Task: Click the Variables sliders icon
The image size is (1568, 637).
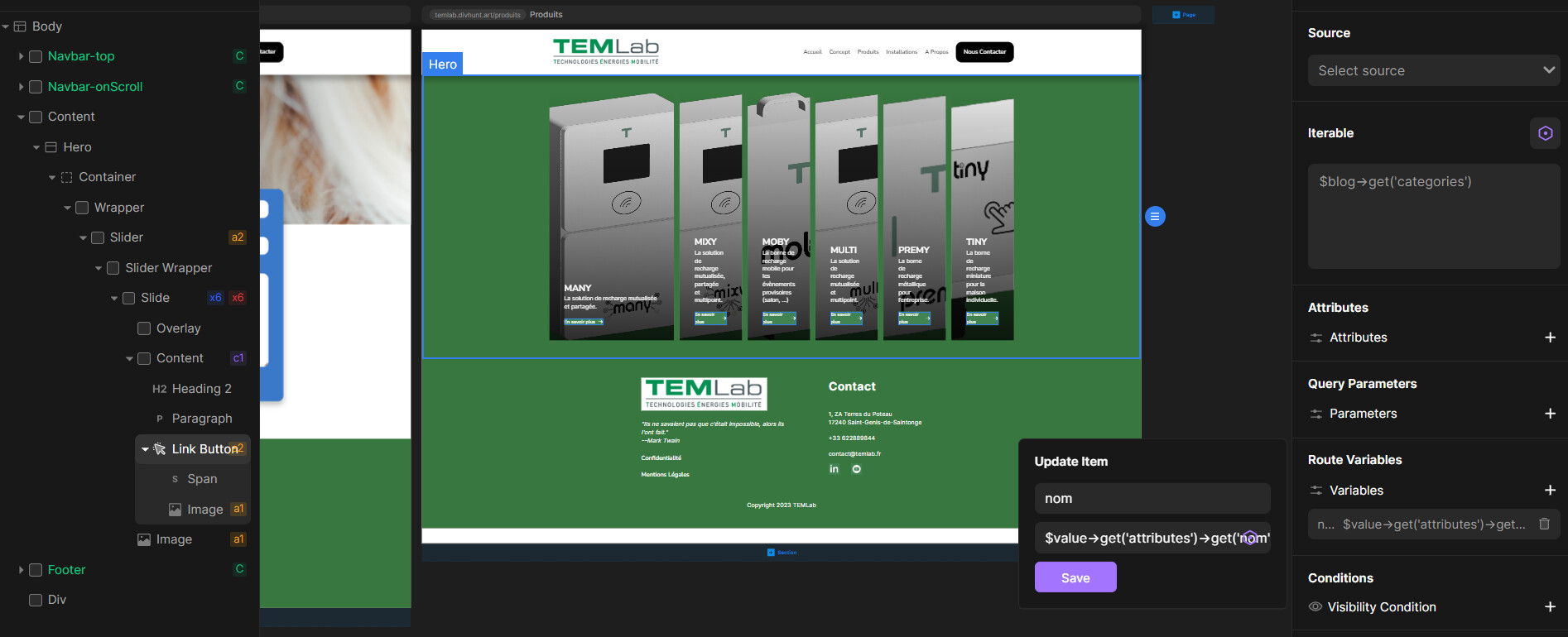Action: coord(1316,491)
